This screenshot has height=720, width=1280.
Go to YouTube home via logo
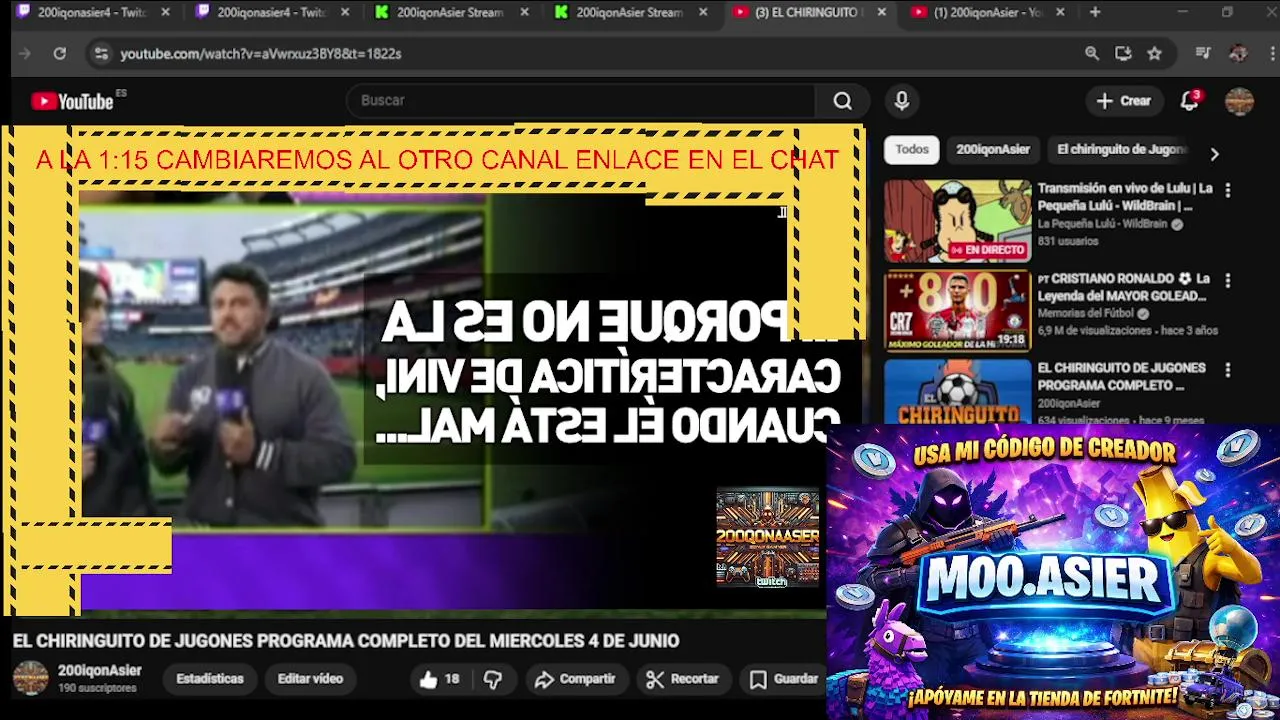tap(72, 101)
